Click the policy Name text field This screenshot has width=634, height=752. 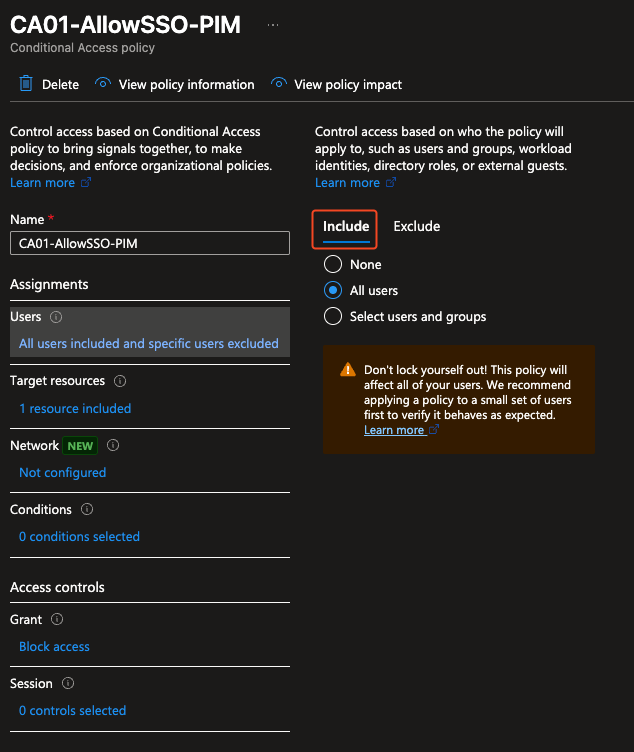(x=149, y=243)
